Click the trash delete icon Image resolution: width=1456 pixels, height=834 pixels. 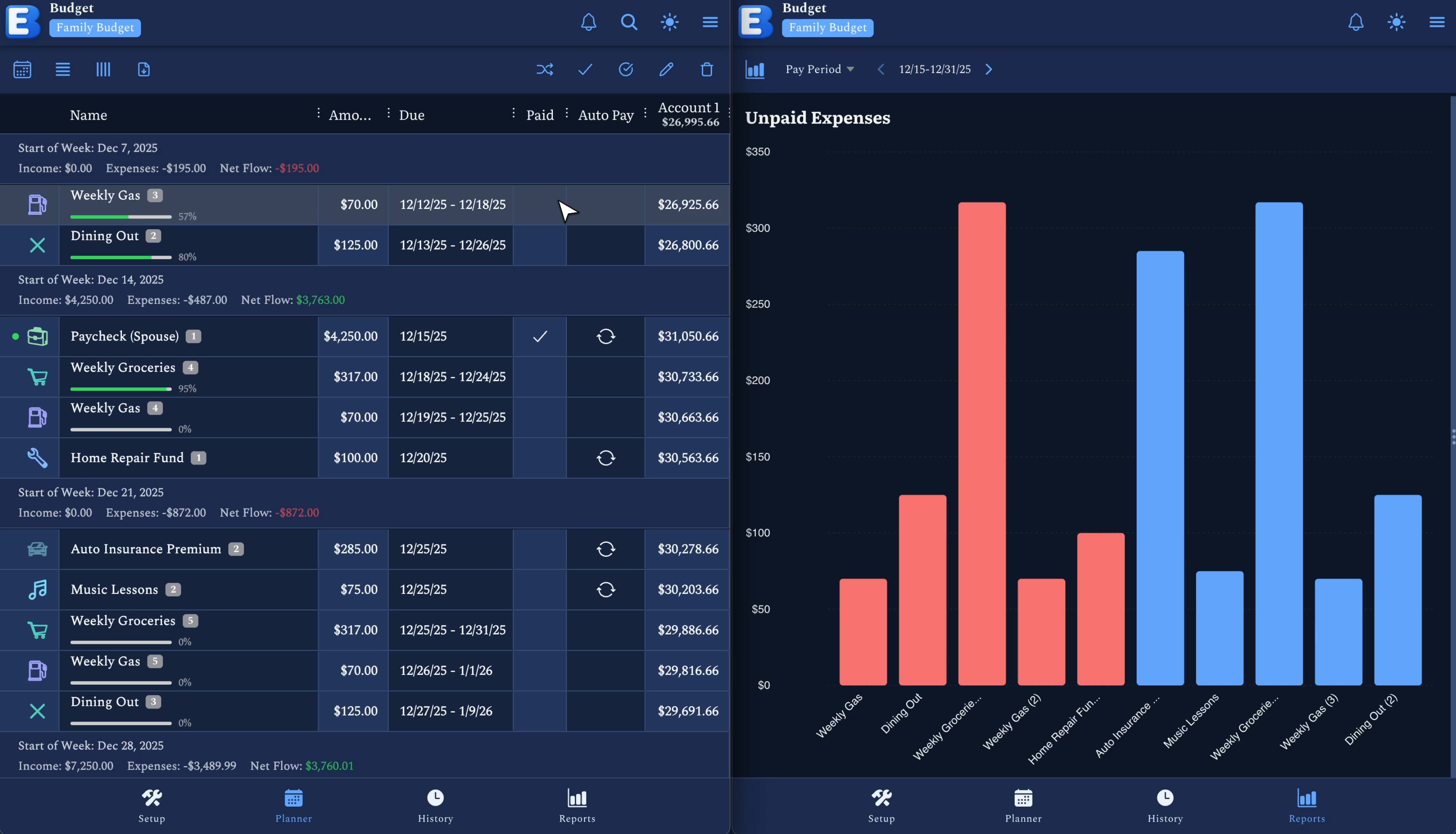click(x=707, y=69)
